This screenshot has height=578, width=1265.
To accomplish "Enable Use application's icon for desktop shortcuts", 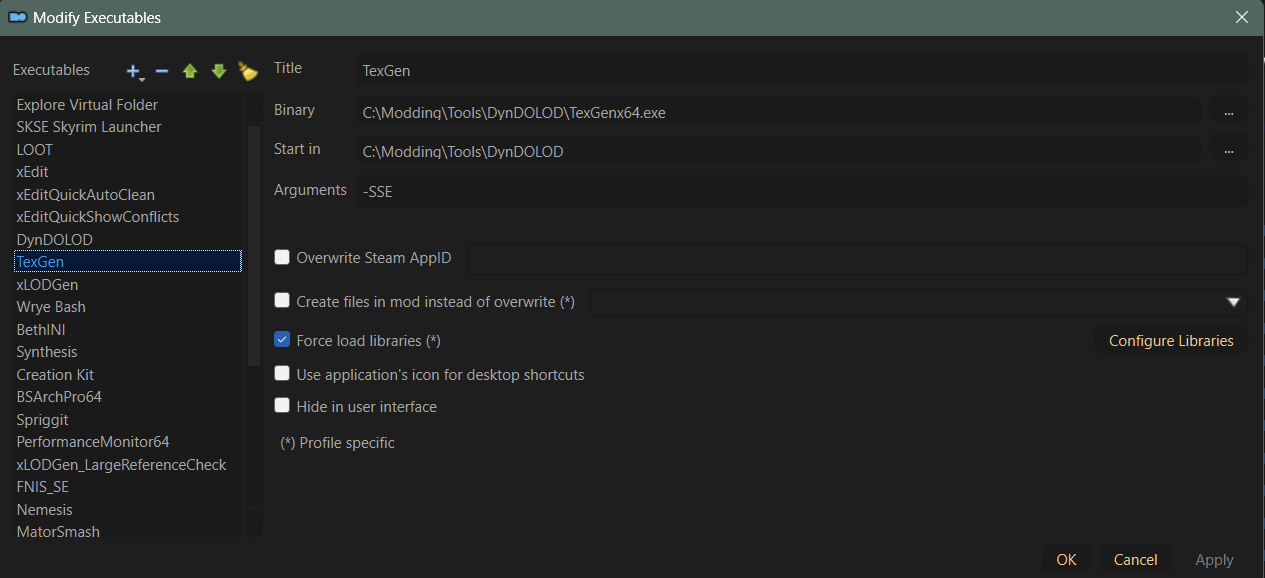I will 282,374.
